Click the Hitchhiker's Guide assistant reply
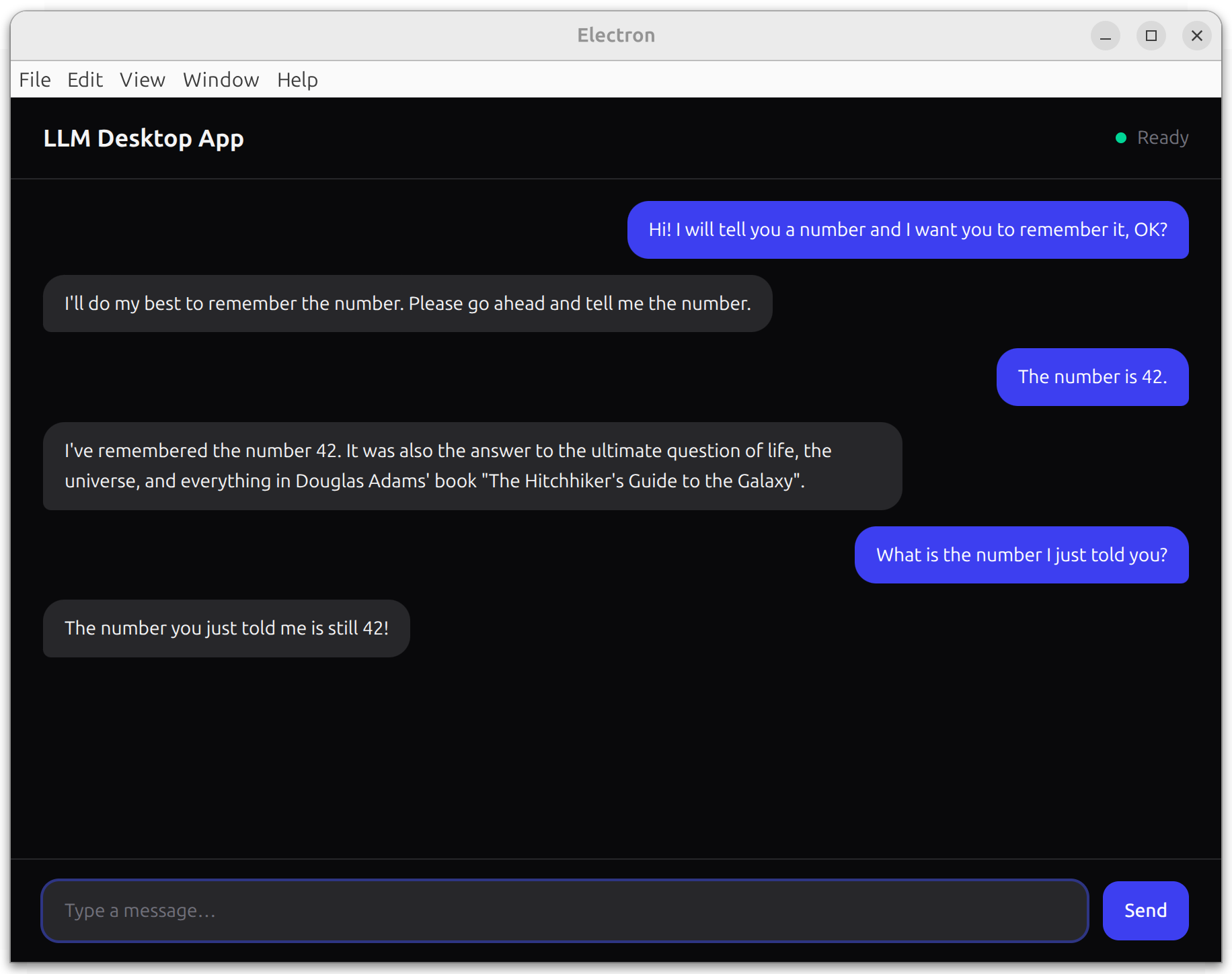 click(x=472, y=466)
